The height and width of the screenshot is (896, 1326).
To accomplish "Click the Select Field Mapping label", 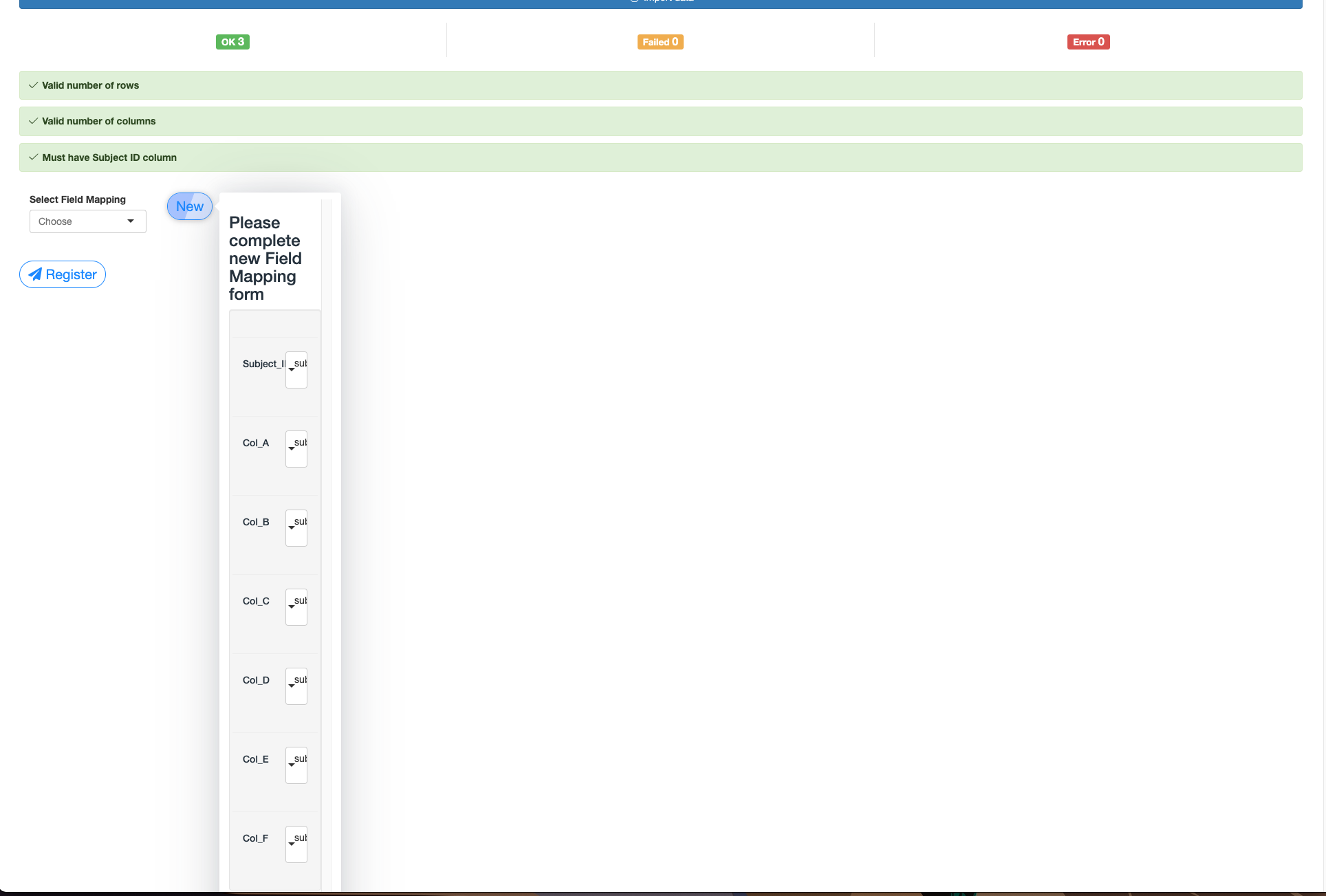I will pos(77,199).
